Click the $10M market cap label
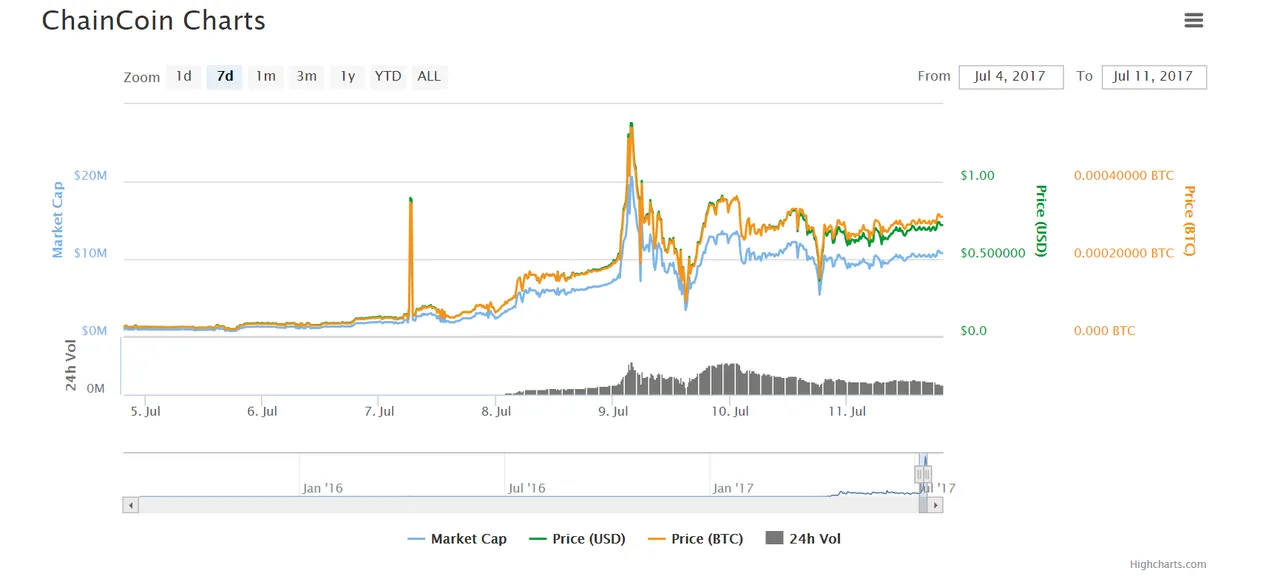Screen dimensions: 1280x588 90,253
